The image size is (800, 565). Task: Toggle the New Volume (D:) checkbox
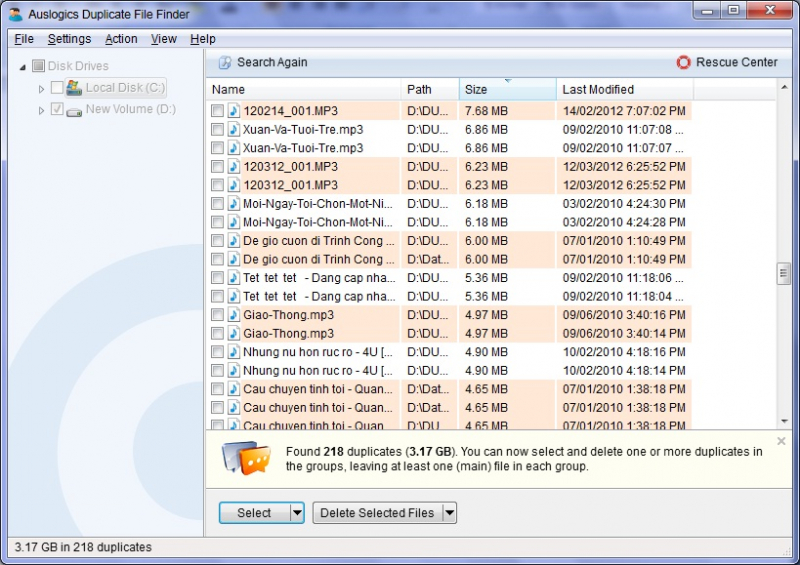point(57,109)
